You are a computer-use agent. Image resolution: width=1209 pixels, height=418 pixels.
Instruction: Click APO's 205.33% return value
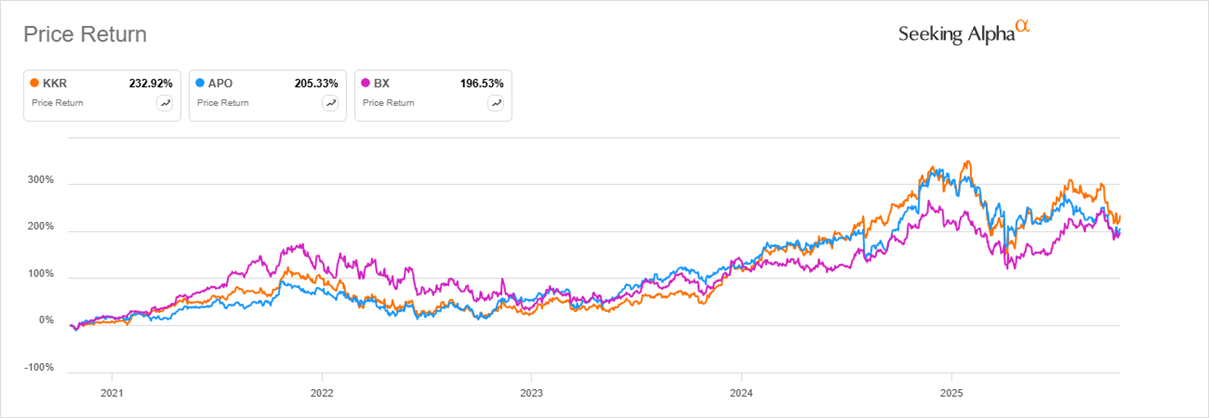pos(317,83)
